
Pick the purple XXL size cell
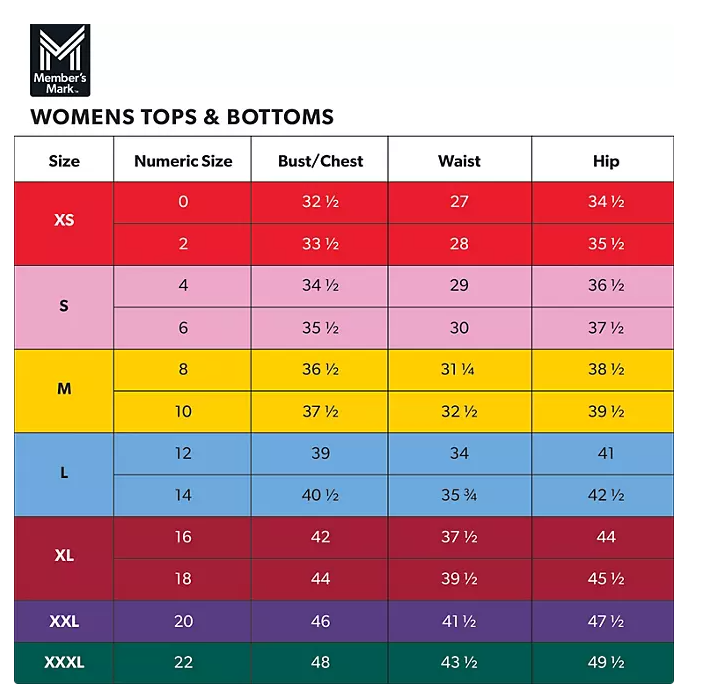pyautogui.click(x=64, y=621)
